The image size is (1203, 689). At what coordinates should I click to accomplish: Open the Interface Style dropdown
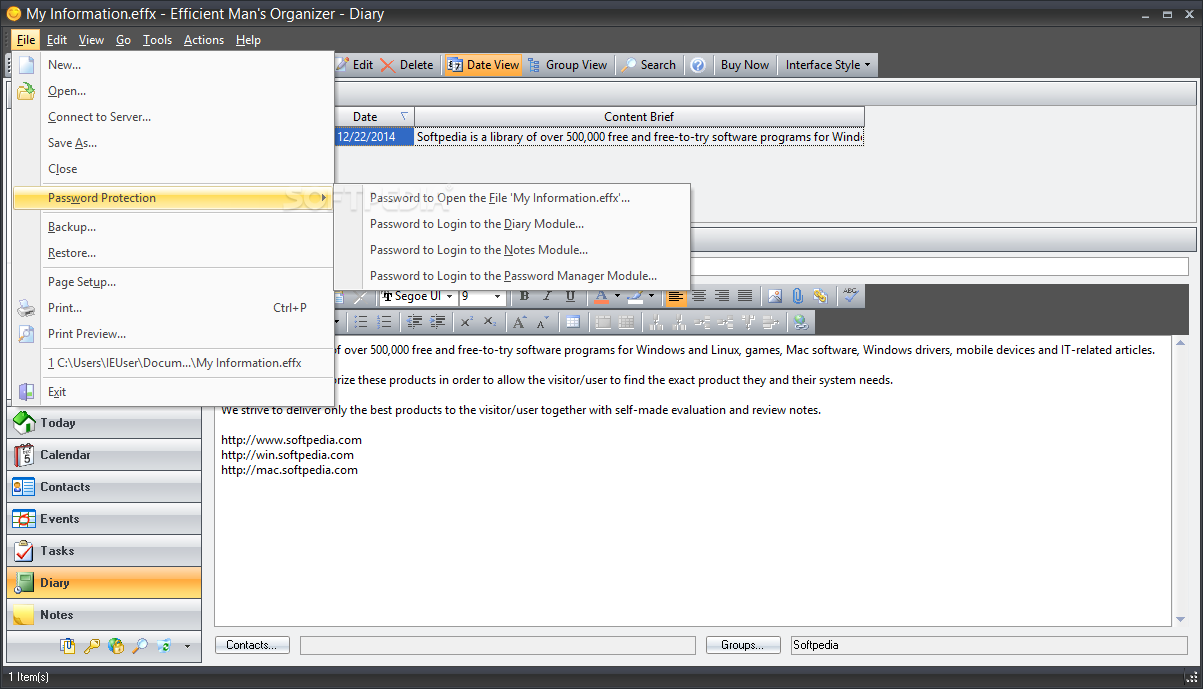pyautogui.click(x=827, y=65)
